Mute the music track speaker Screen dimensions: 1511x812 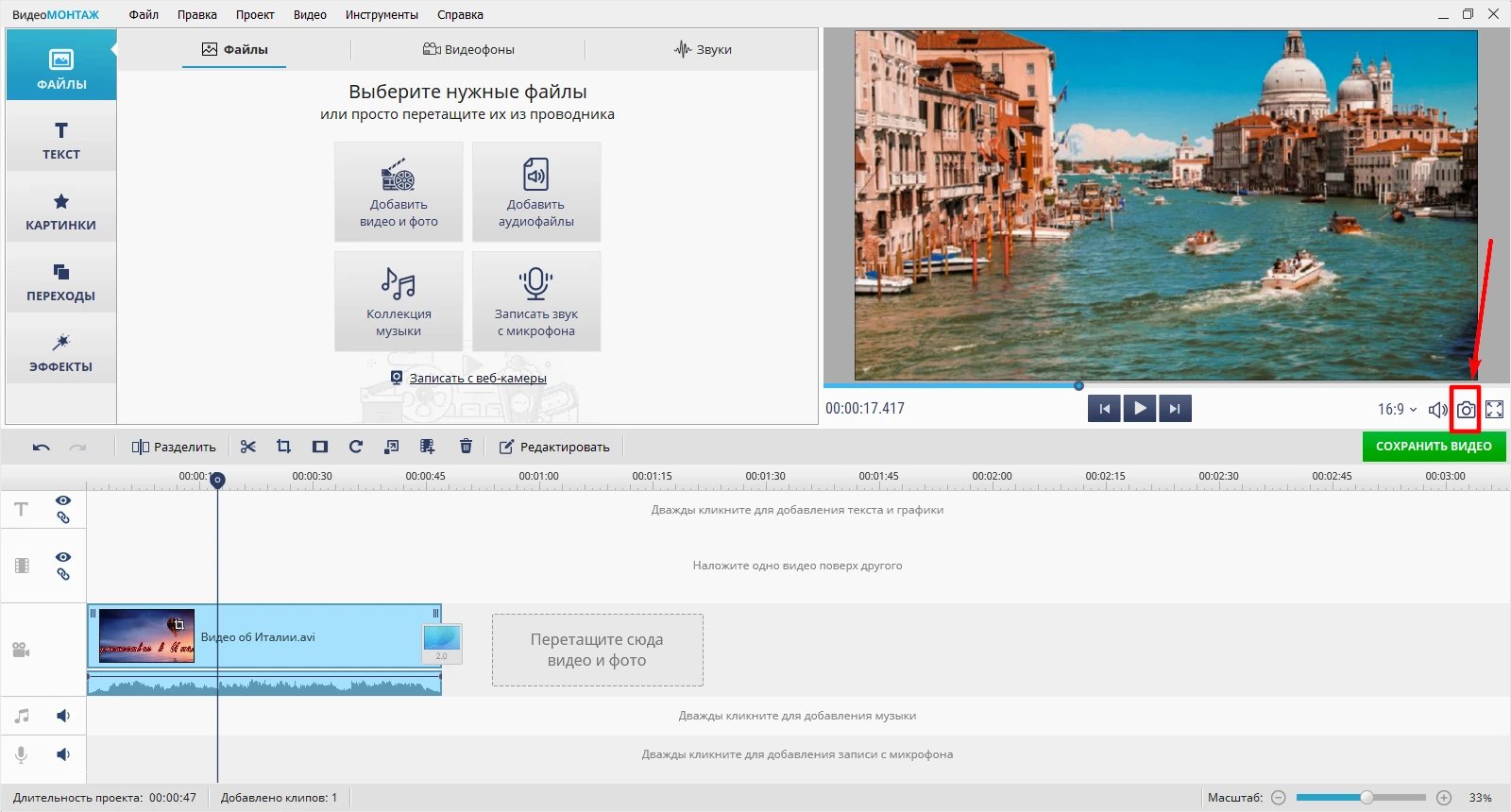click(x=63, y=716)
